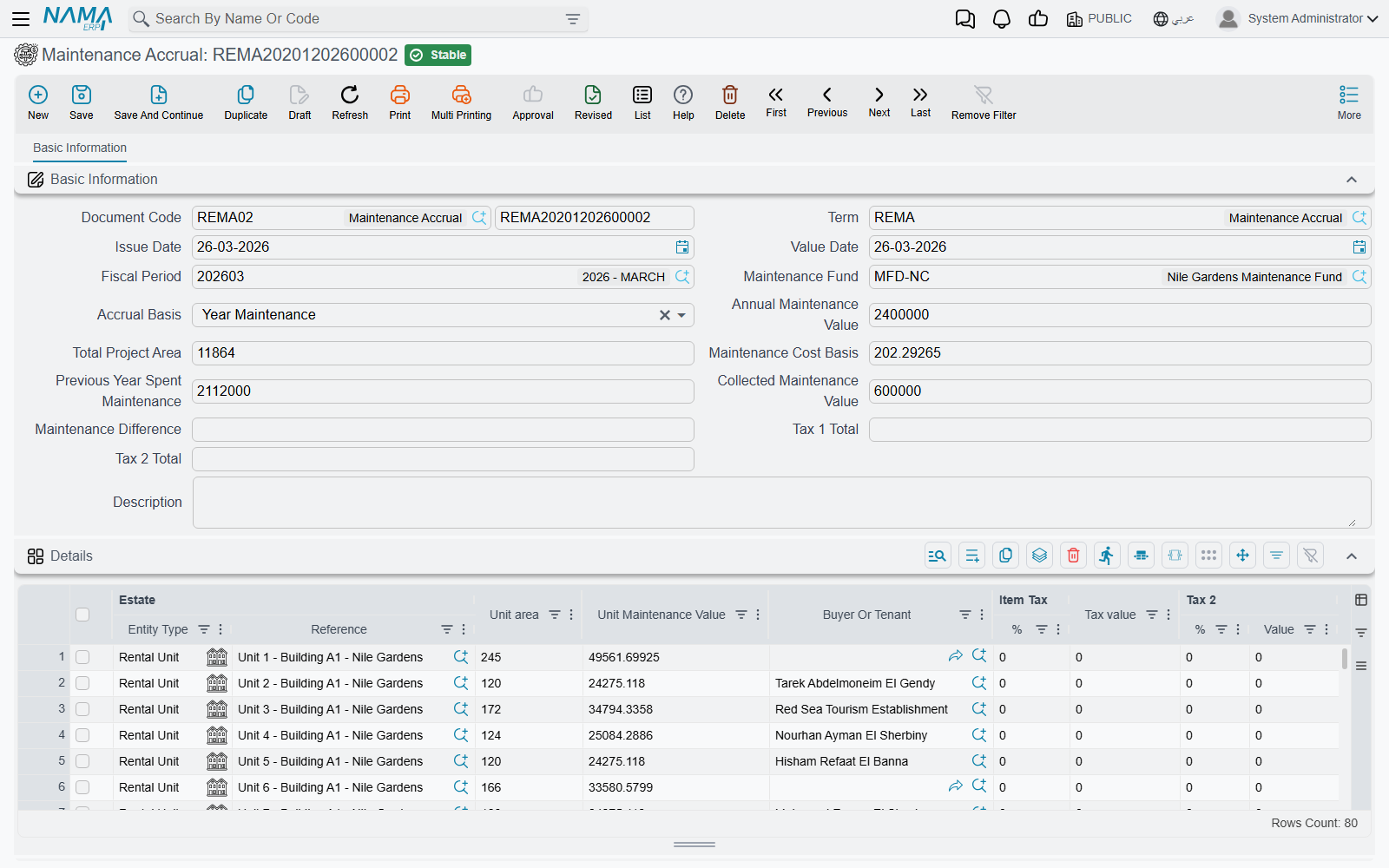This screenshot has width=1389, height=868.
Task: Open the notifications bell
Action: (1002, 19)
